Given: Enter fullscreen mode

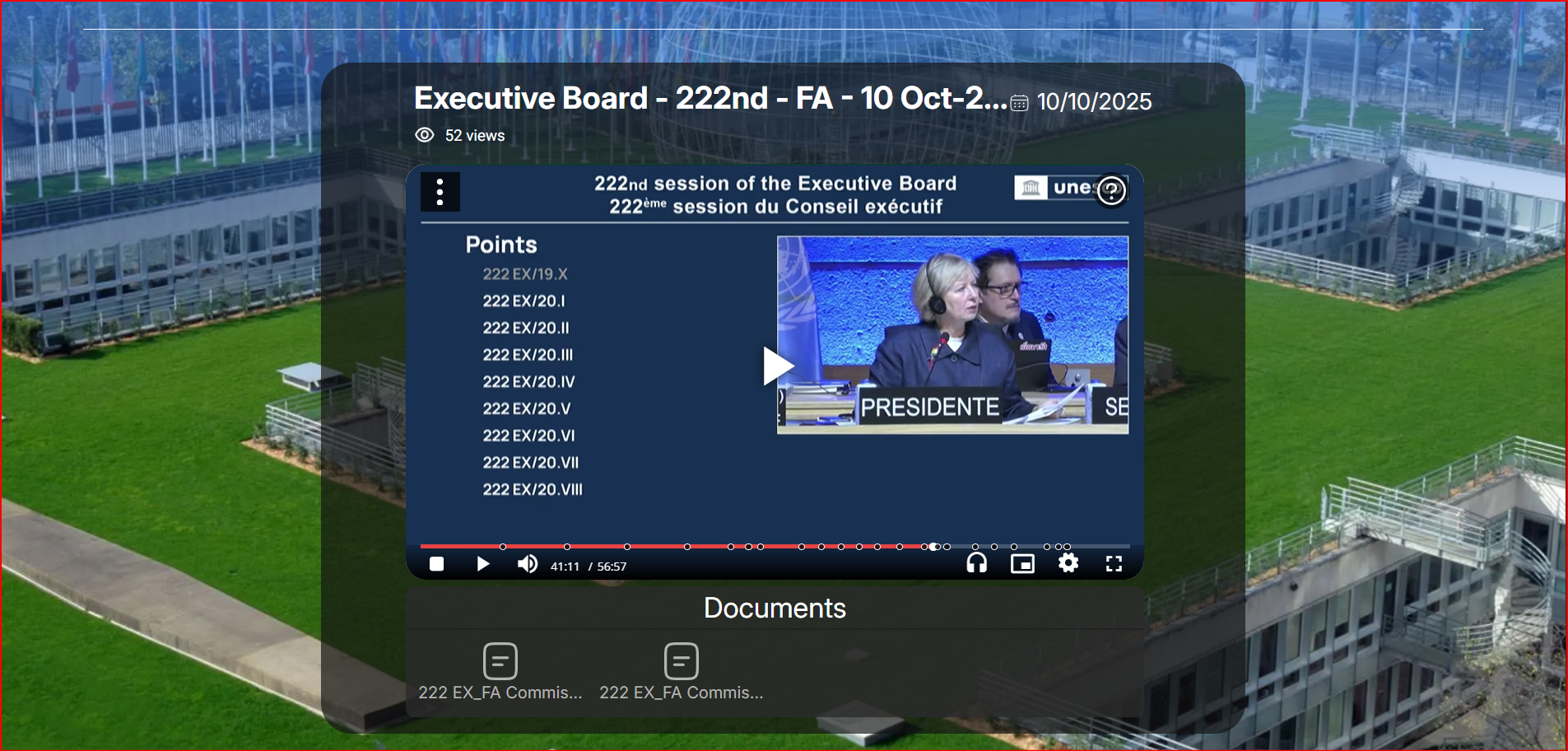Looking at the screenshot, I should pos(1114,564).
